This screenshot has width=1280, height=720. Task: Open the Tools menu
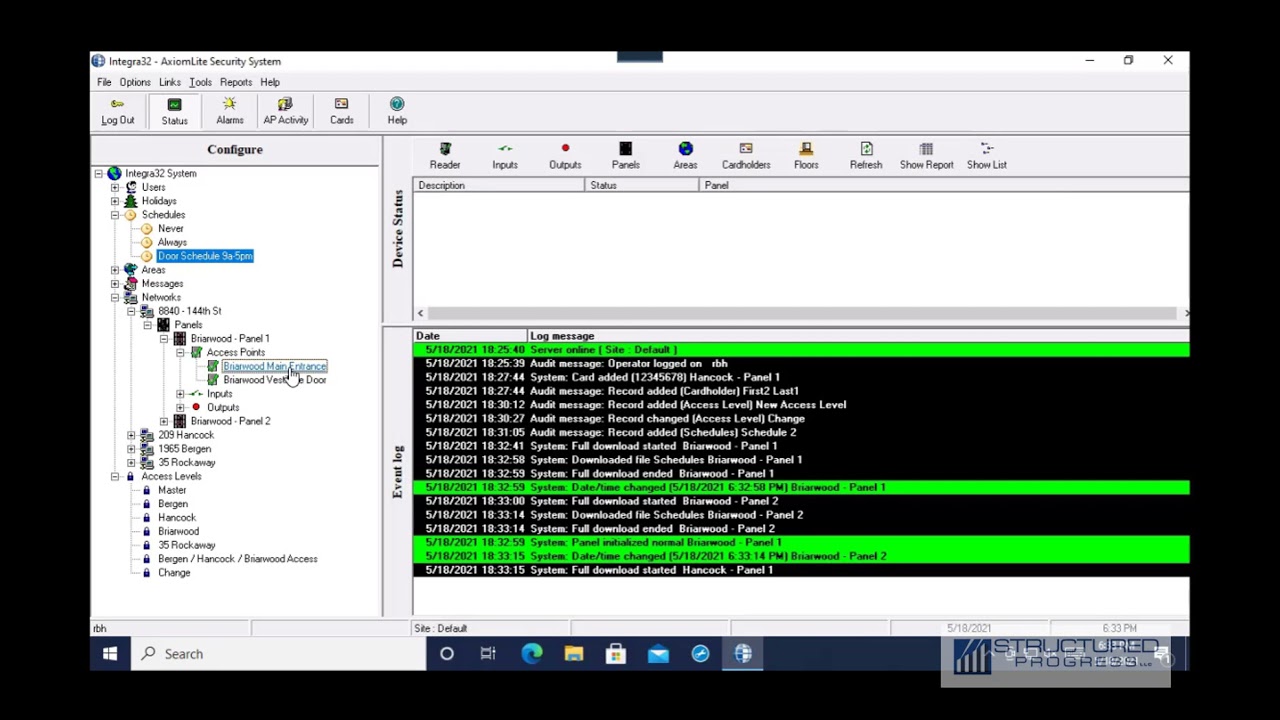200,82
